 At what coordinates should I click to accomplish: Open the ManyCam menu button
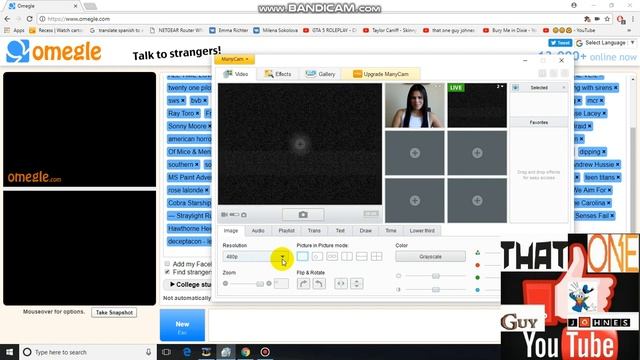coord(234,60)
